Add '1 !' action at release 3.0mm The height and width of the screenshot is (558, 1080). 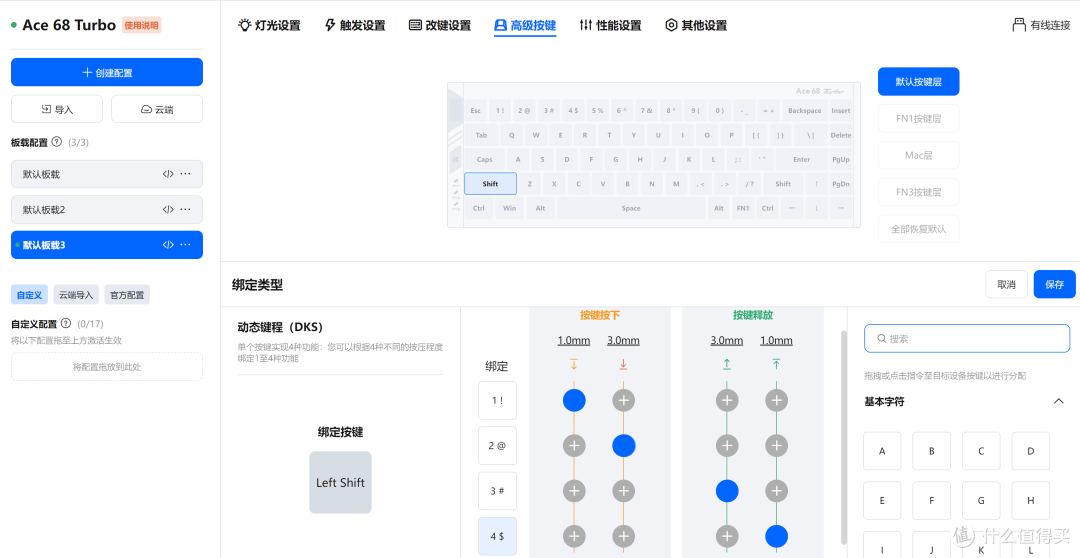(727, 400)
